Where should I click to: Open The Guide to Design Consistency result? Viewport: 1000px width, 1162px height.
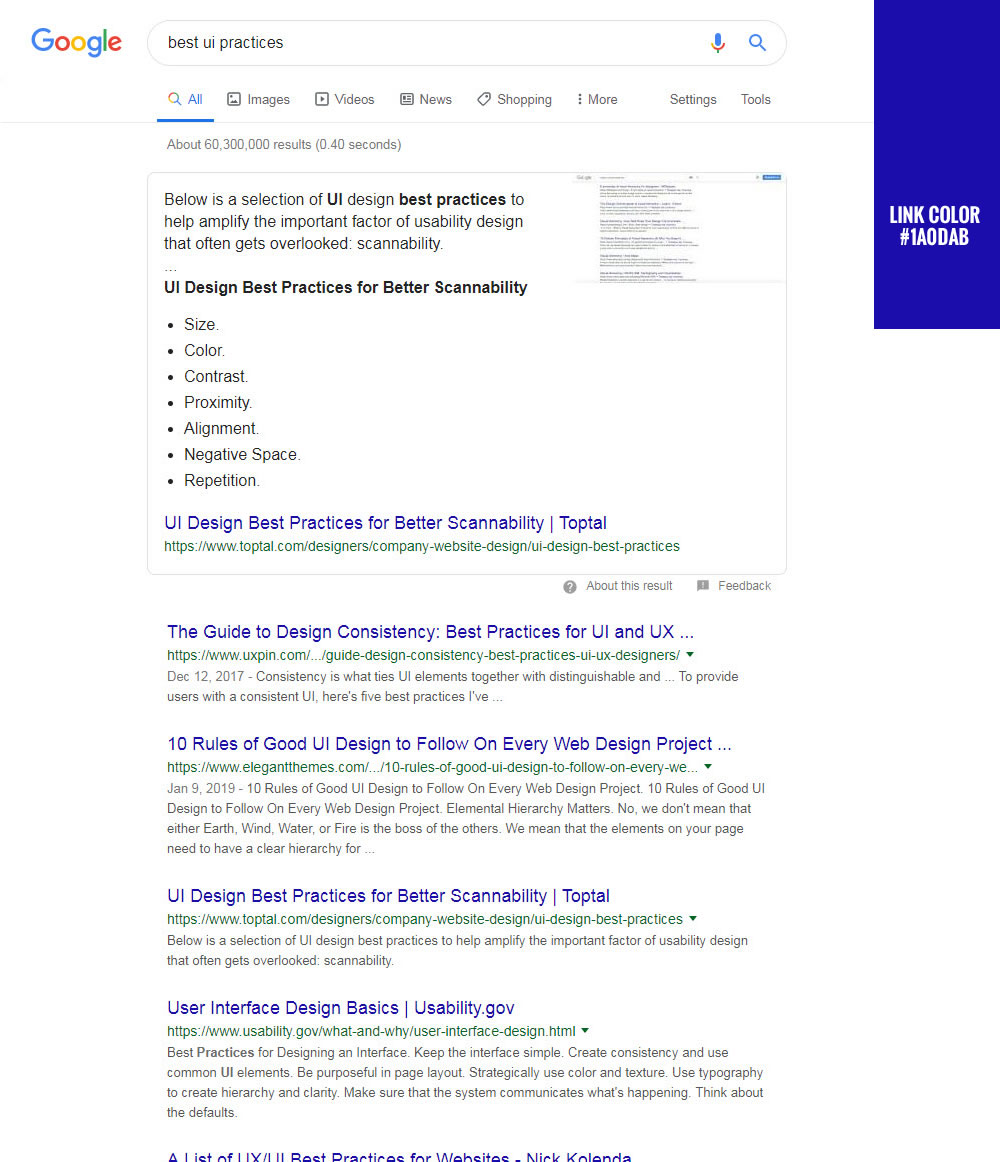[x=430, y=632]
